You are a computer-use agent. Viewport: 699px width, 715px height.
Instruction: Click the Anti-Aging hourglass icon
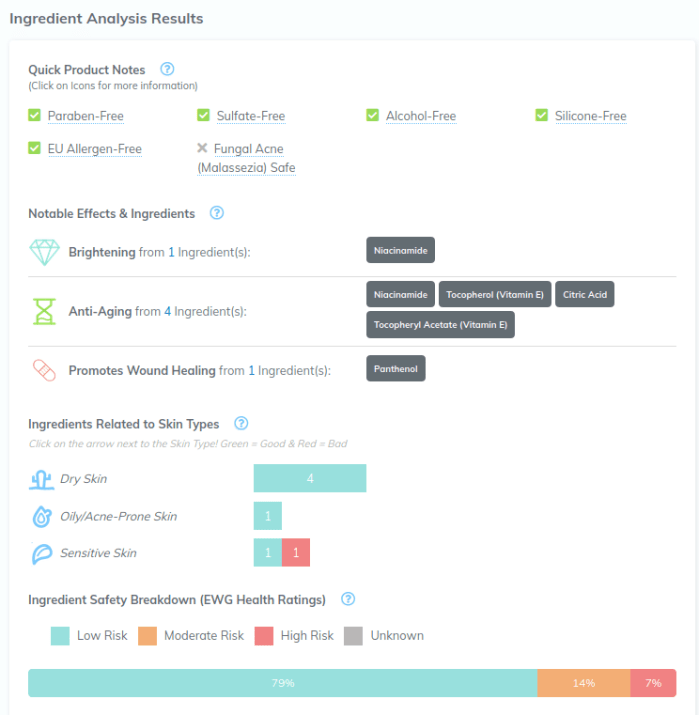(x=44, y=311)
